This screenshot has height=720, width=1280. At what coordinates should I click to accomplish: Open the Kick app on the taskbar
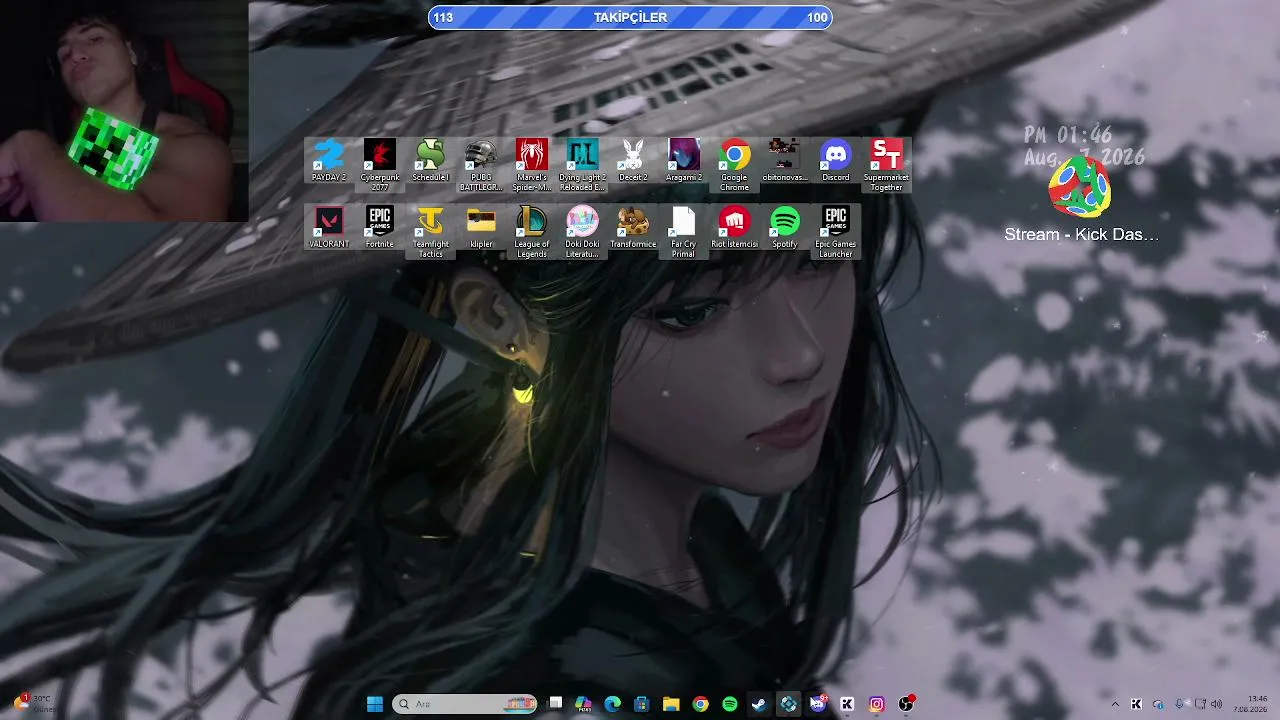click(847, 704)
